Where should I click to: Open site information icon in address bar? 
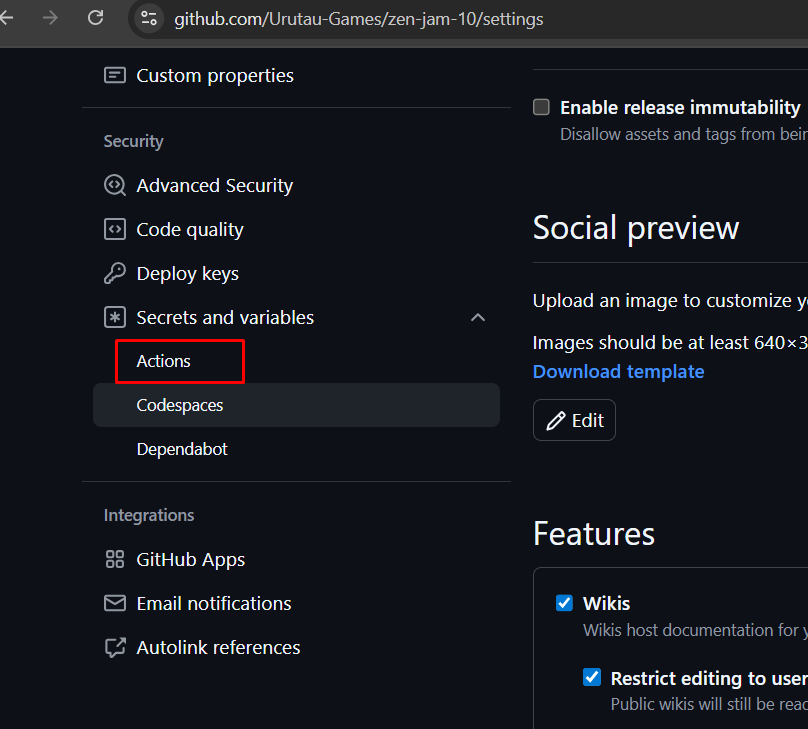coord(149,18)
